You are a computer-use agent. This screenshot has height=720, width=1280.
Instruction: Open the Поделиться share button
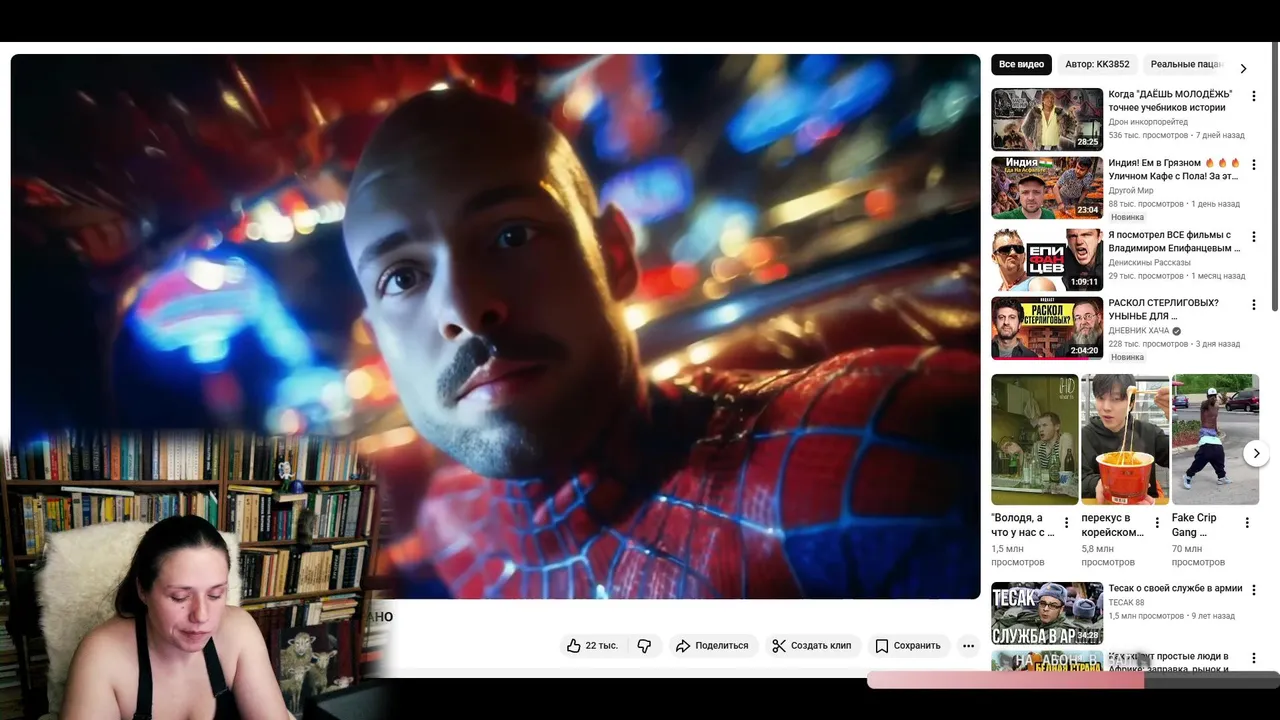tap(712, 646)
